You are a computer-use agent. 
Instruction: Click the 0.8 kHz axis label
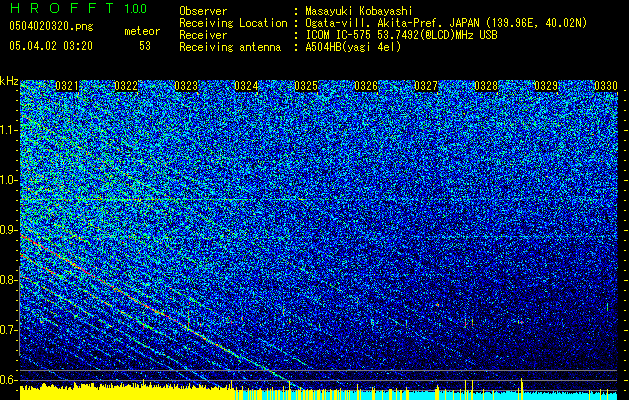point(9,280)
